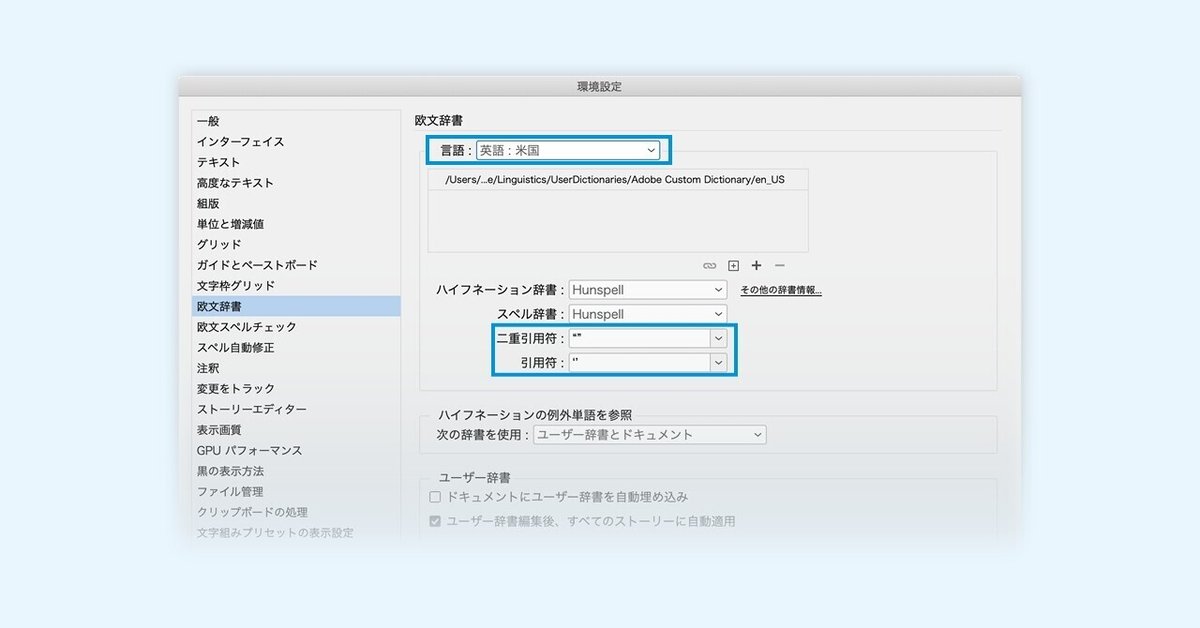The width and height of the screenshot is (1200, 628).
Task: Click the new user dictionary icon
Action: tap(733, 265)
